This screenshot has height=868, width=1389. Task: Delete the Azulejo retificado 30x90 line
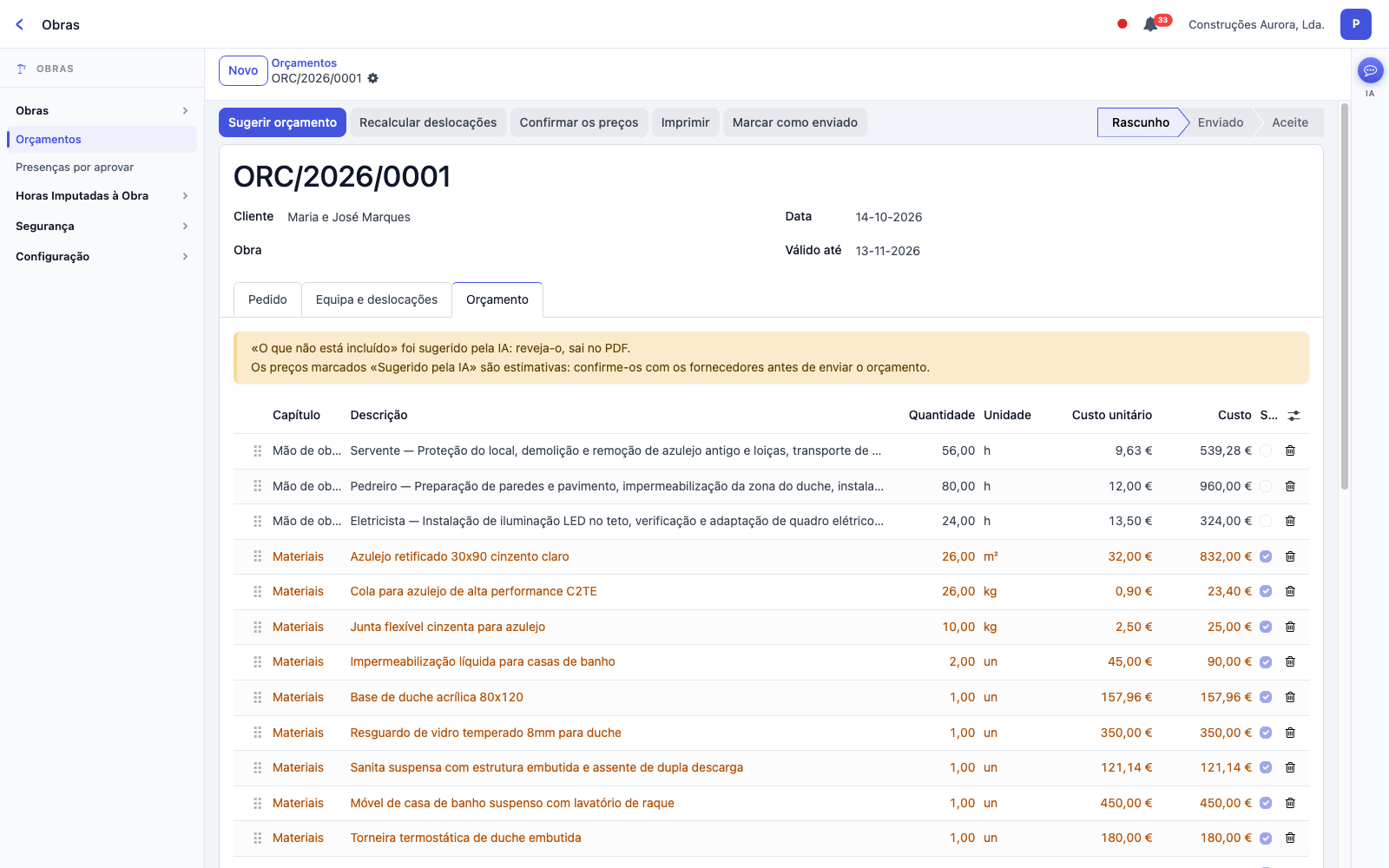[1290, 556]
